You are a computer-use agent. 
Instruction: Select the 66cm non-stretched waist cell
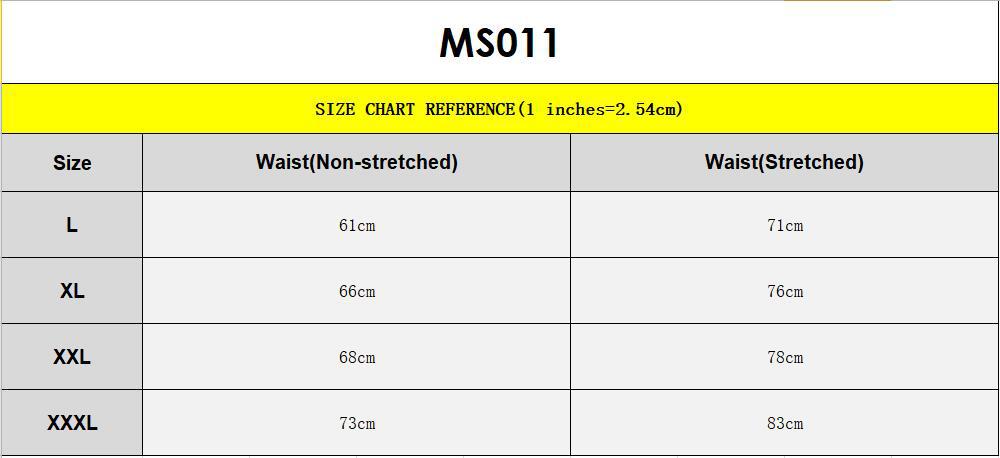point(357,292)
